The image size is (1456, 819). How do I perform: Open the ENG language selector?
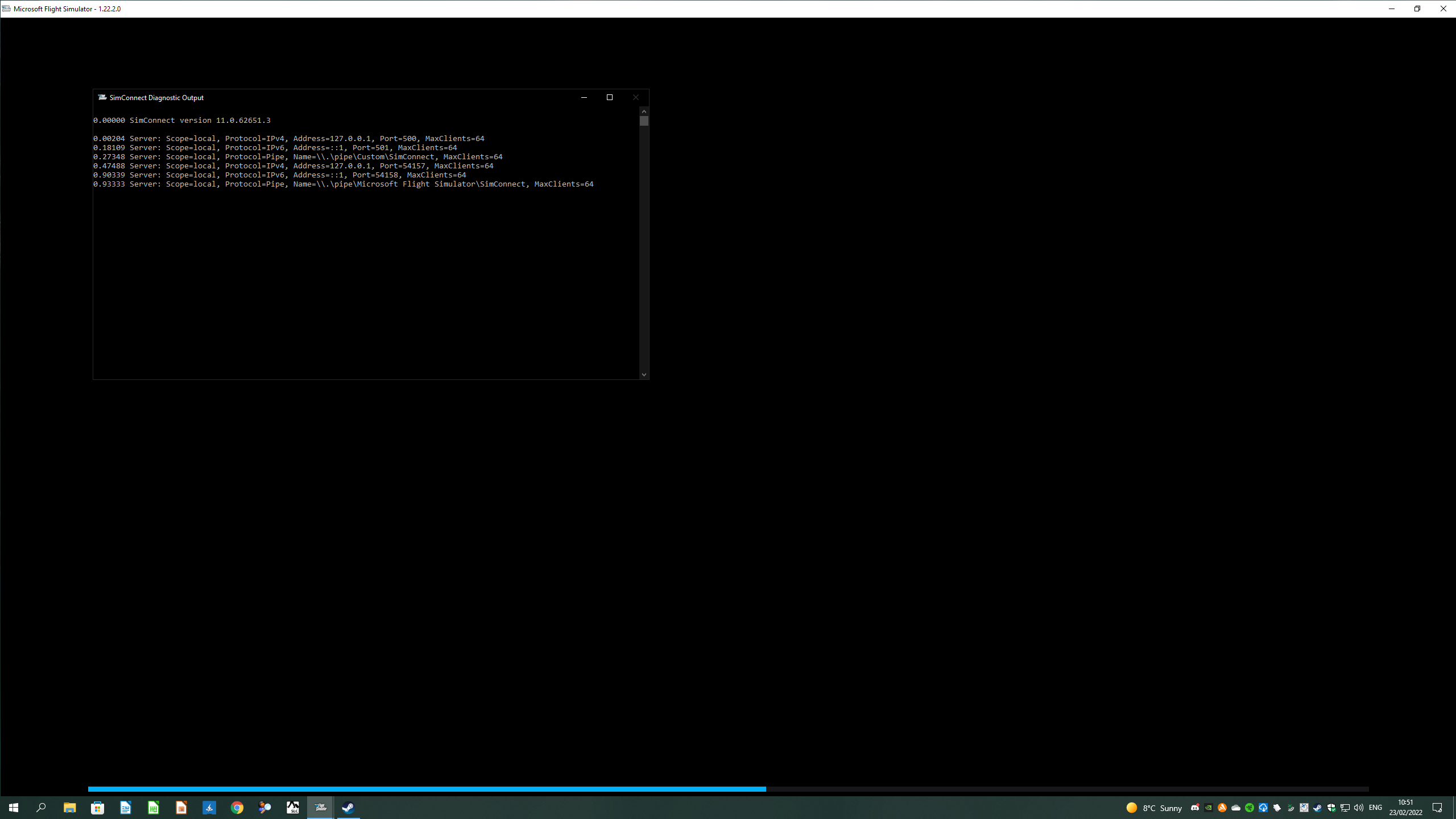(1375, 808)
